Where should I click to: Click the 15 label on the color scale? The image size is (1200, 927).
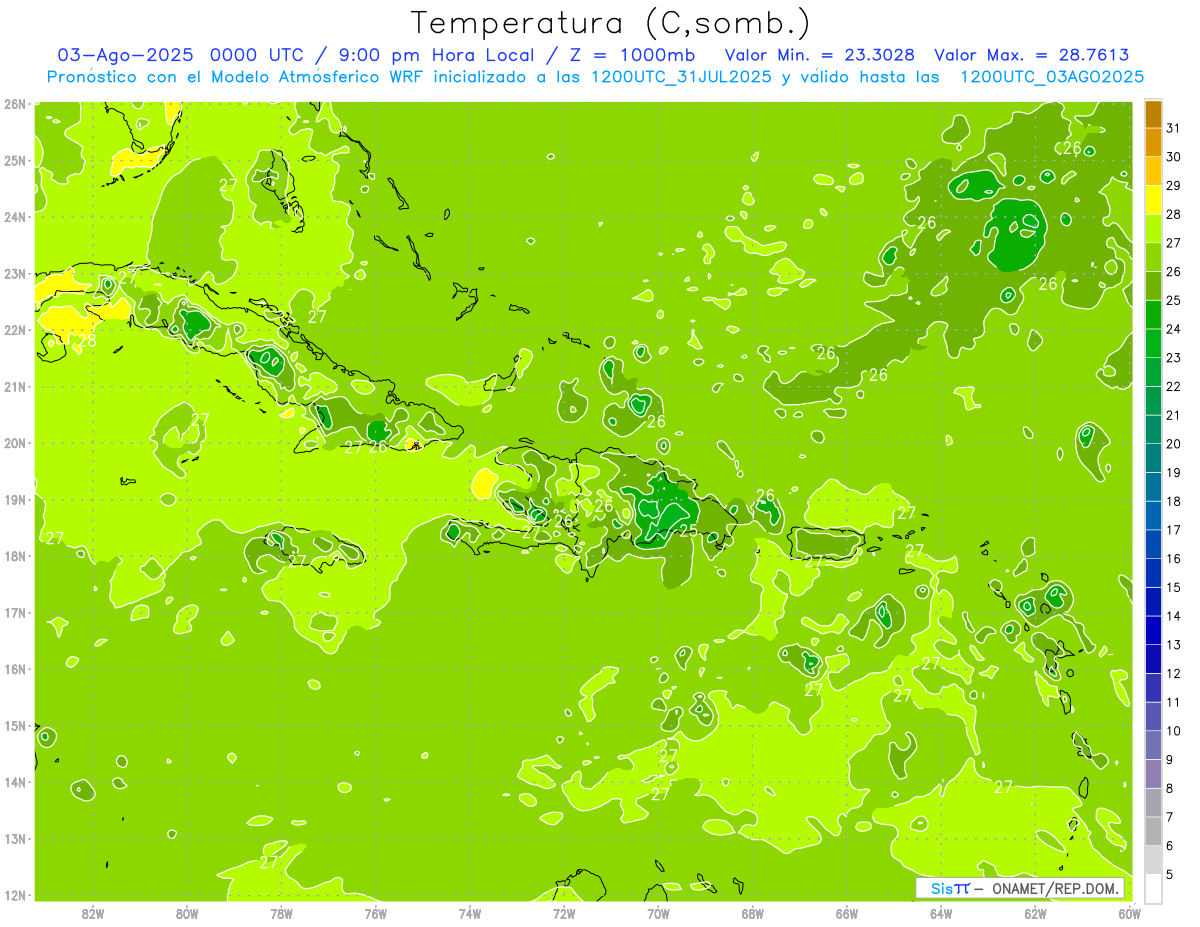pos(1174,587)
